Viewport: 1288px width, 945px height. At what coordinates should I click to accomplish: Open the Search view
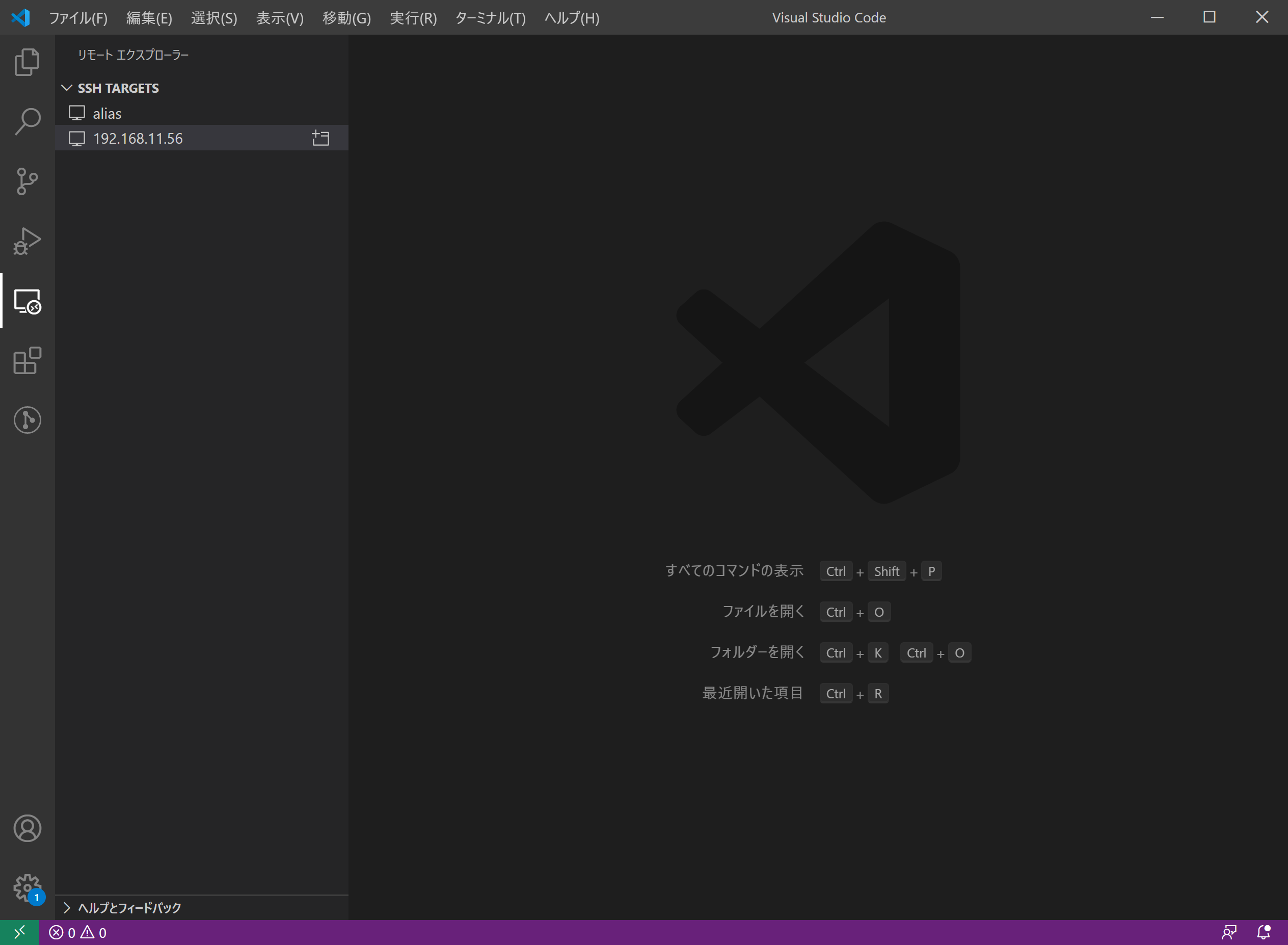(x=27, y=121)
